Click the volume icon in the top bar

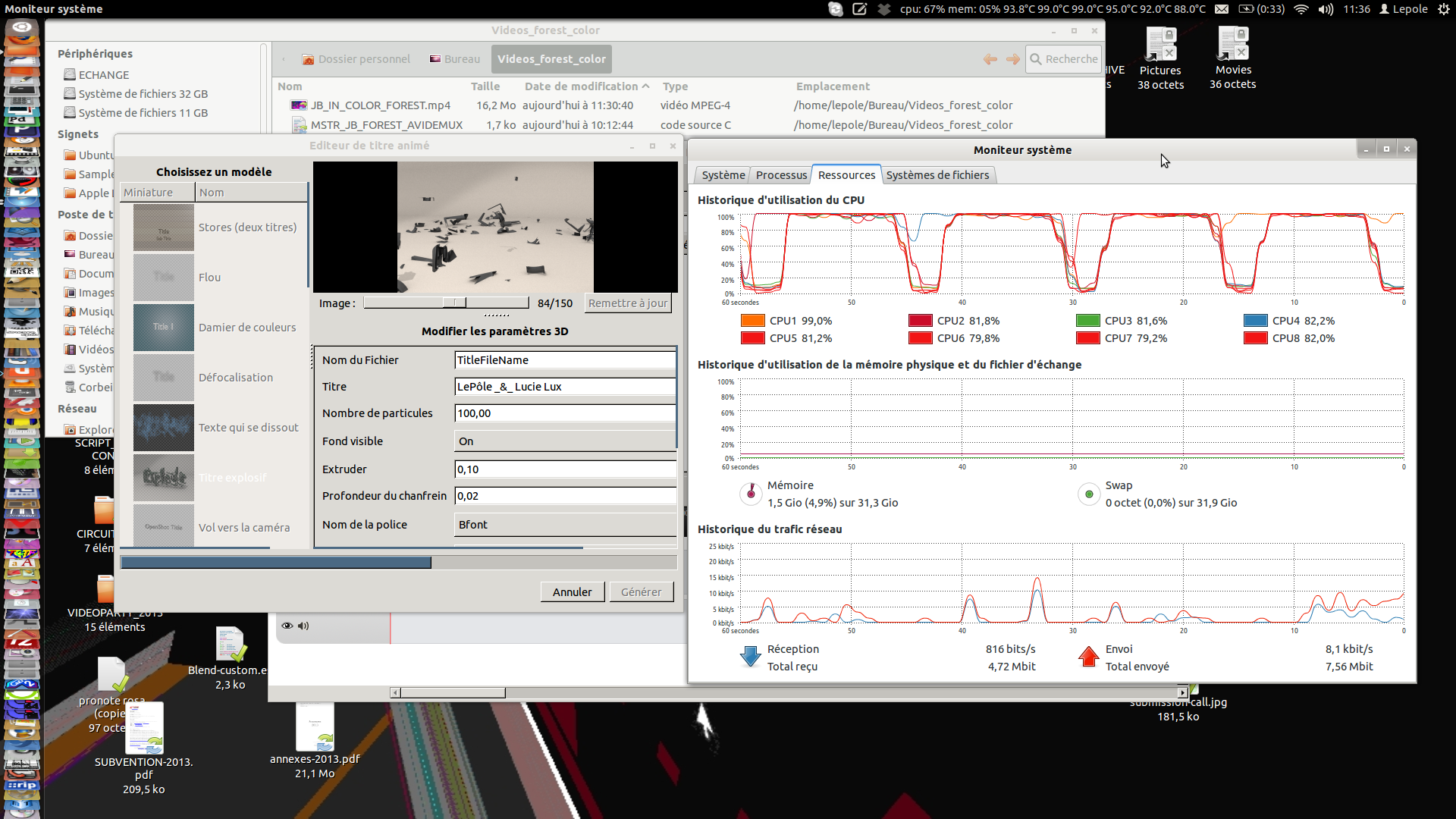[x=1326, y=9]
